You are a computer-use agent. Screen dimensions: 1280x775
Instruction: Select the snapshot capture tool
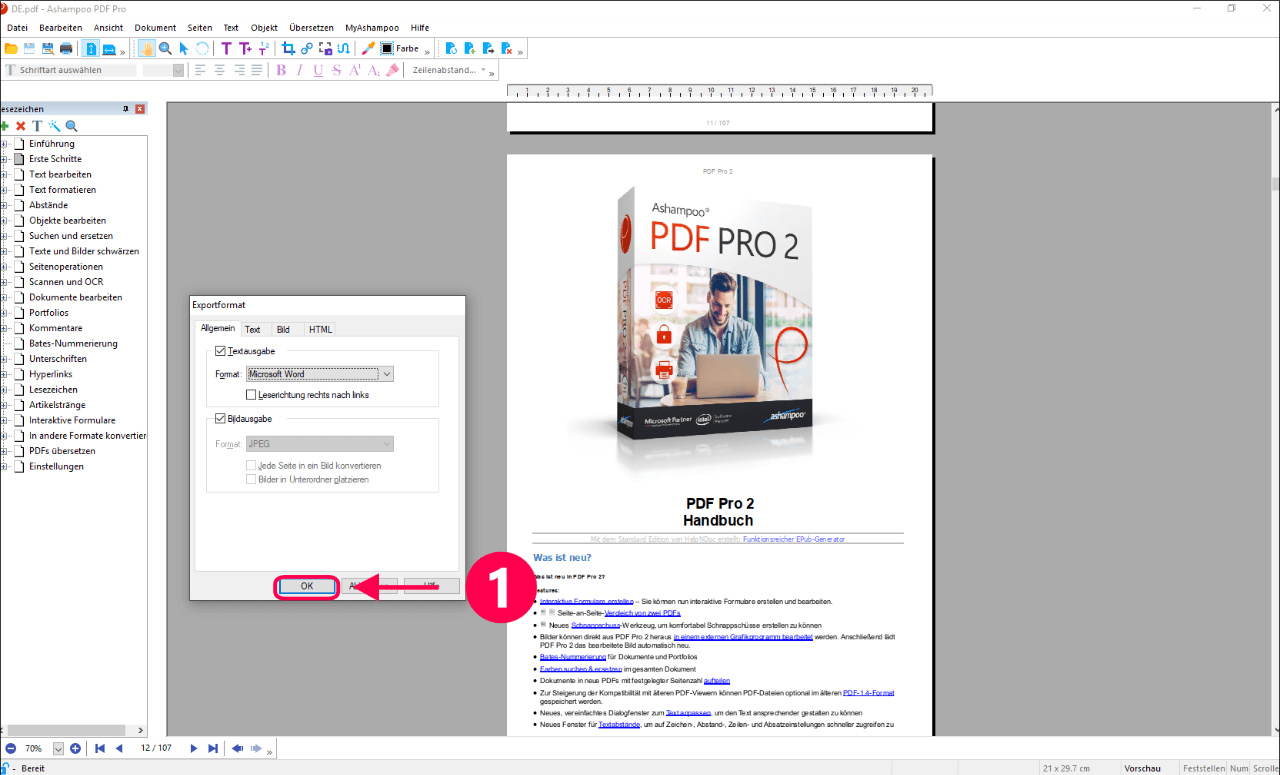(325, 48)
